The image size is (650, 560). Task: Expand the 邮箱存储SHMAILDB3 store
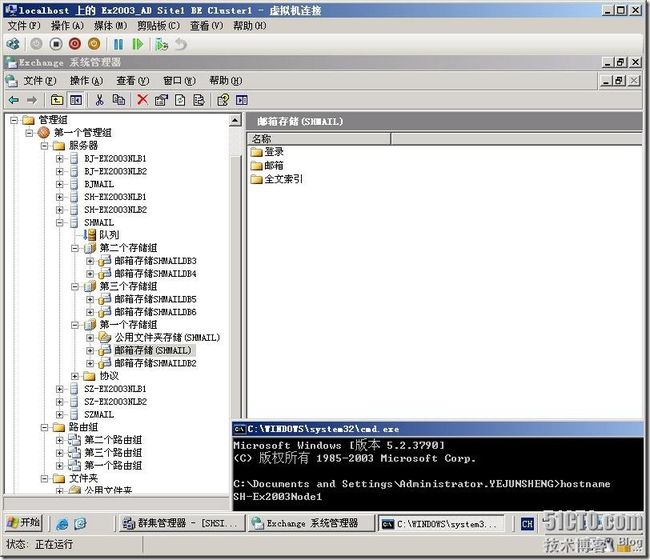[x=90, y=261]
